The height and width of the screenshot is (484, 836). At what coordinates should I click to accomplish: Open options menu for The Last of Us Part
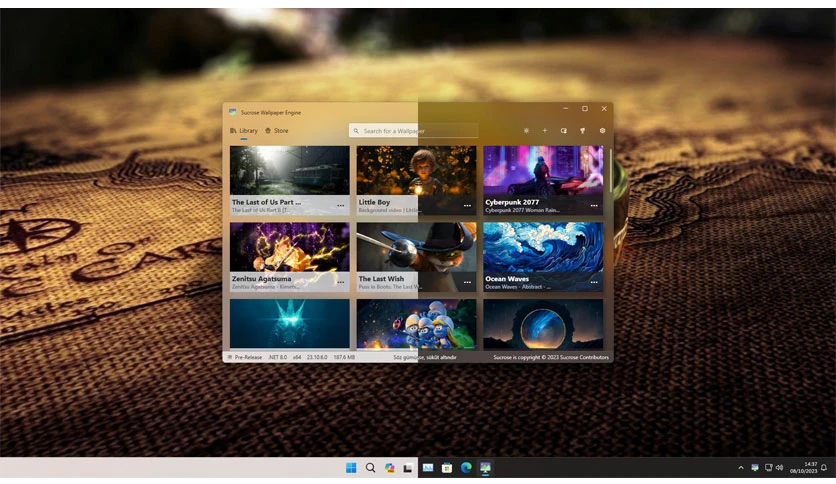[341, 205]
